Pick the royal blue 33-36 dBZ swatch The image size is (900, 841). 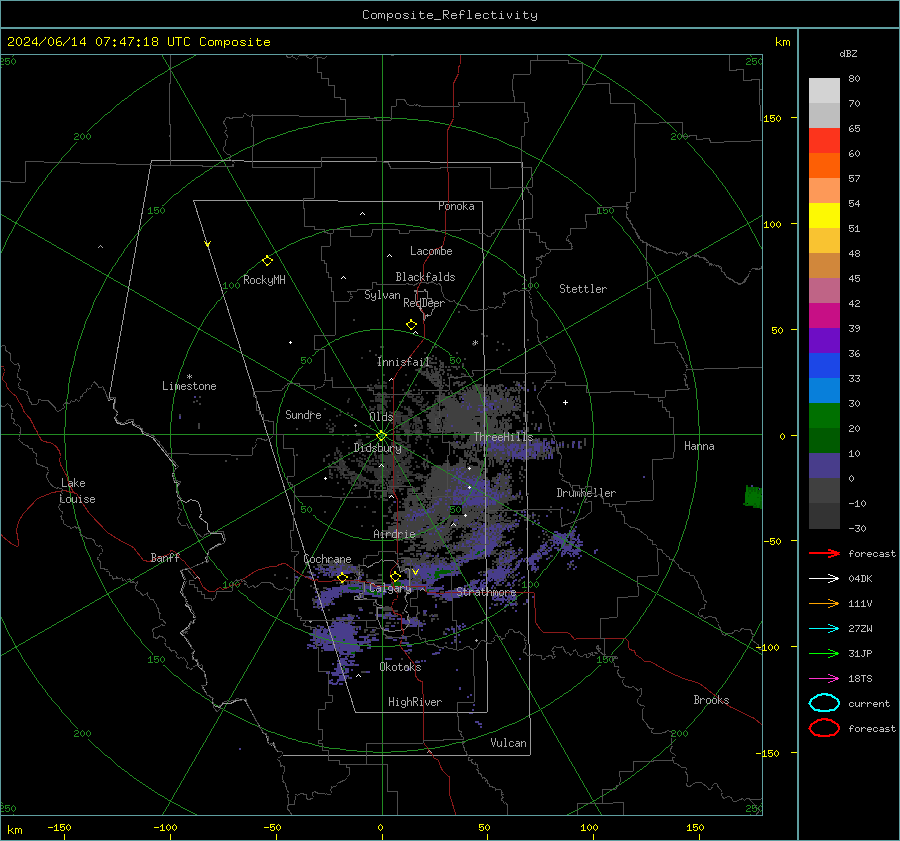[824, 365]
